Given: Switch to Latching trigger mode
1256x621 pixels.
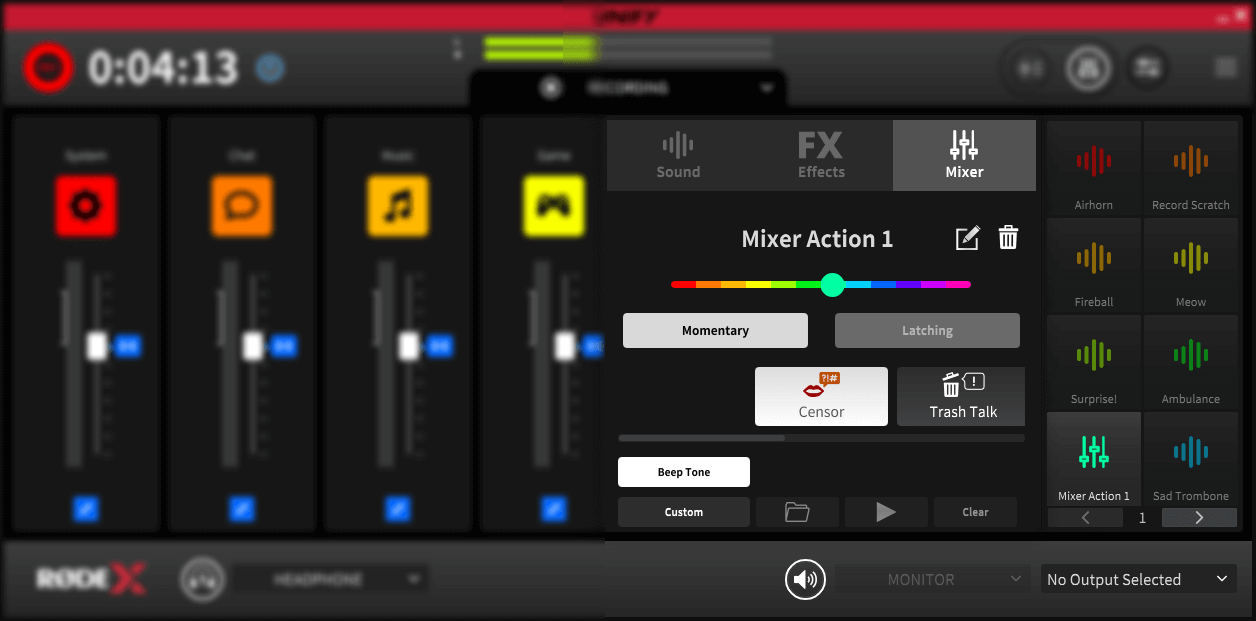Looking at the screenshot, I should (x=927, y=330).
